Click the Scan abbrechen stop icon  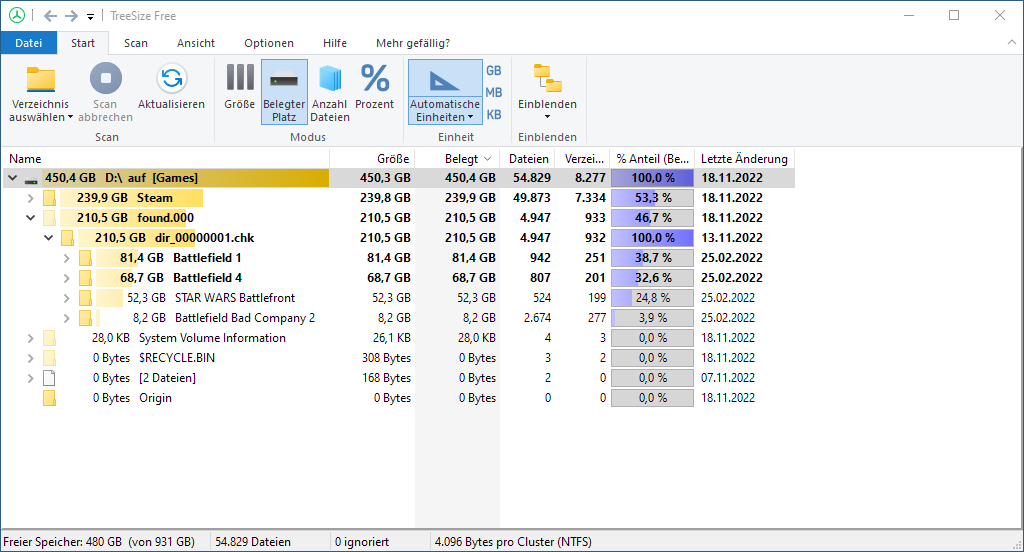click(105, 78)
